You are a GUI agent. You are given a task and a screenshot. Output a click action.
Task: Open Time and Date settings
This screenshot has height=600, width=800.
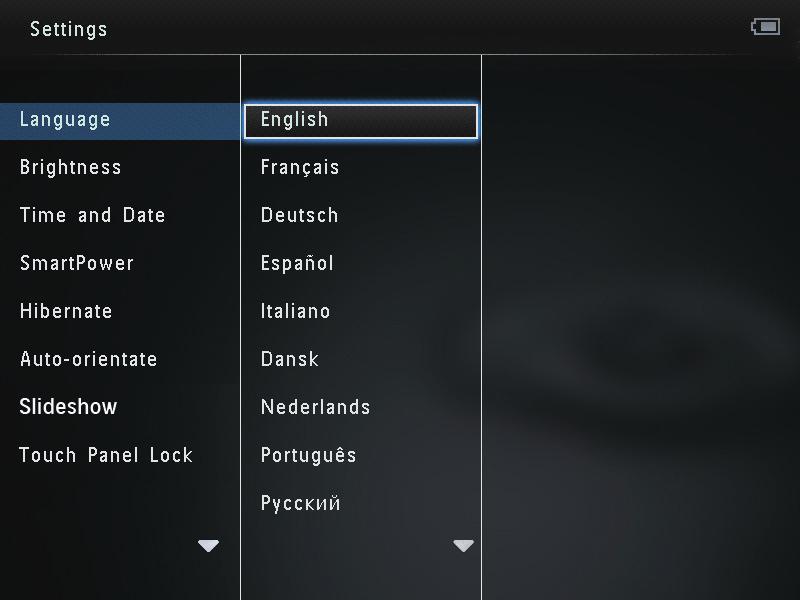(x=92, y=215)
